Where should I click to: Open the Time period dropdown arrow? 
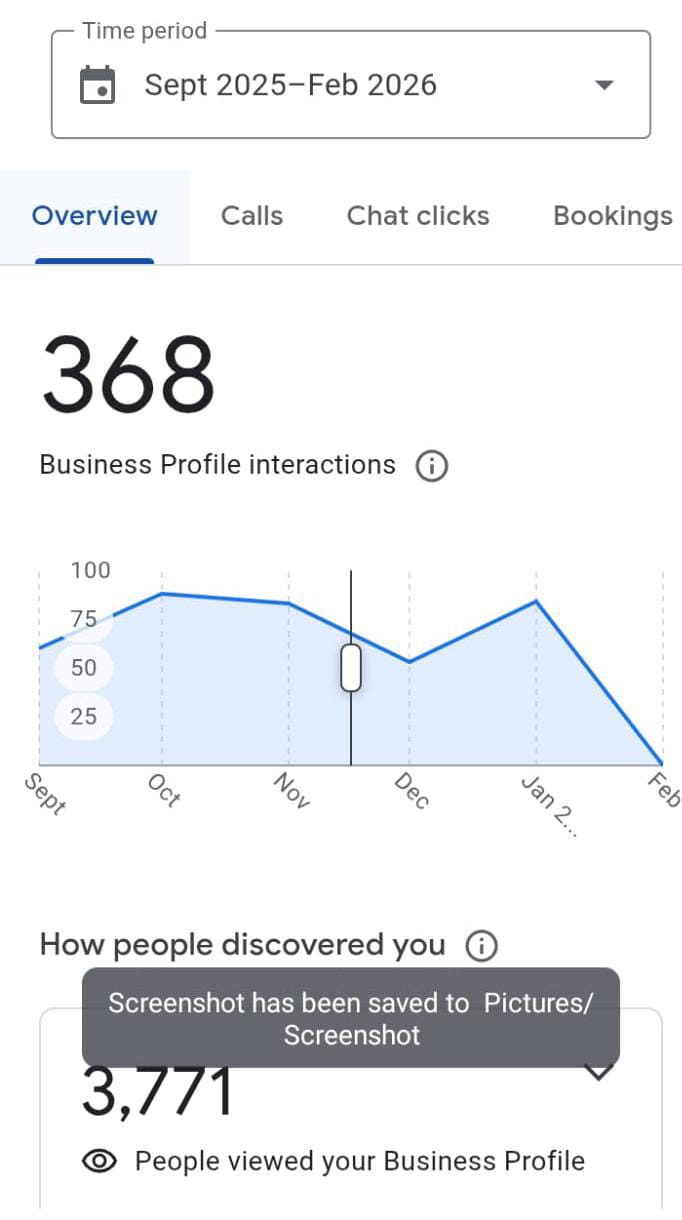tap(604, 86)
